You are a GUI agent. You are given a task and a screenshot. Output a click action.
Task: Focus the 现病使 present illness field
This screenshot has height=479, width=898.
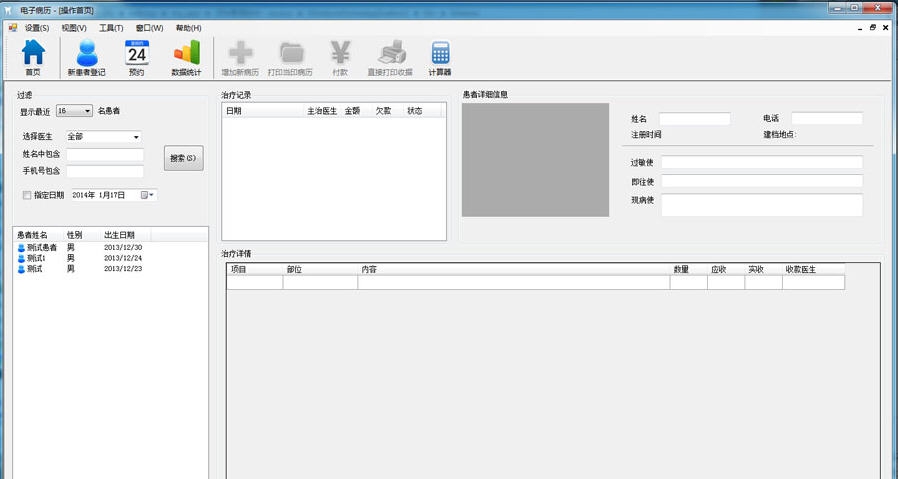pyautogui.click(x=762, y=205)
